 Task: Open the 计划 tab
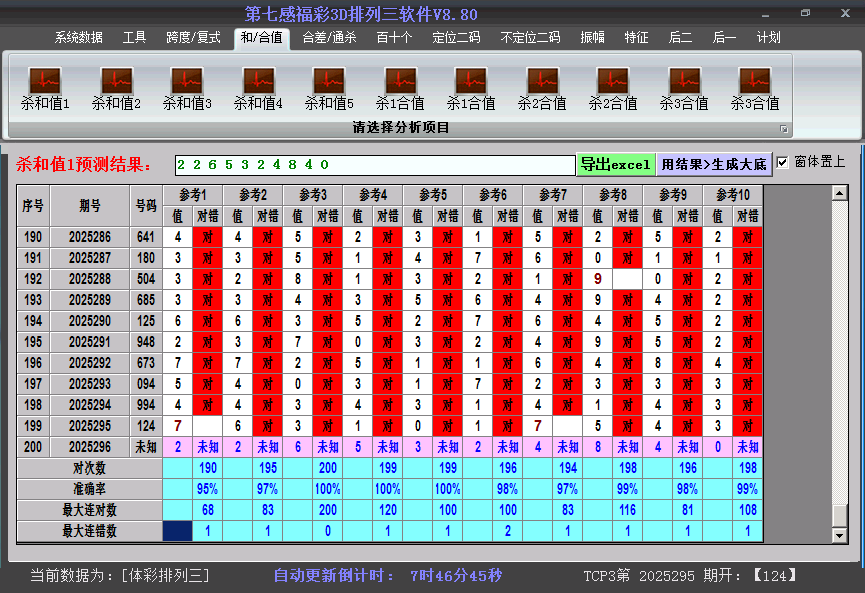[x=768, y=38]
